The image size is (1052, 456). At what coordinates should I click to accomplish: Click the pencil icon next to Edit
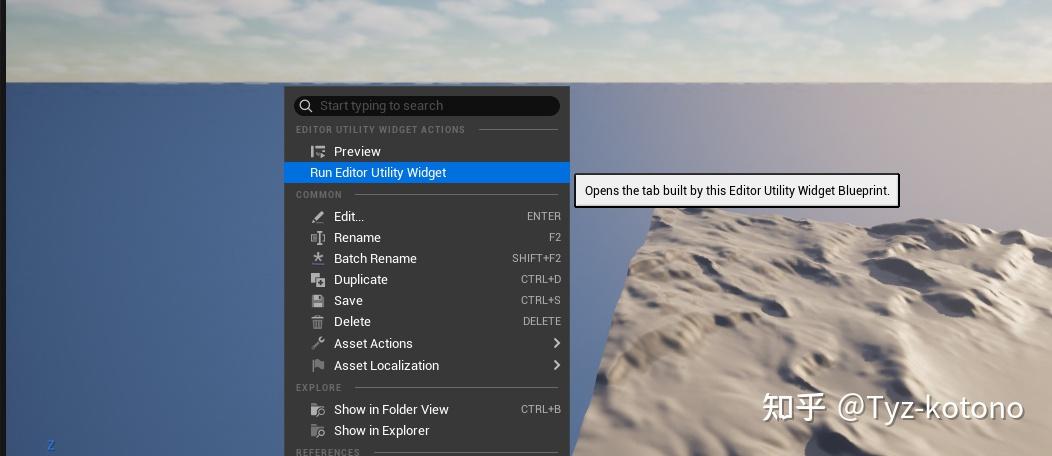[x=318, y=217]
